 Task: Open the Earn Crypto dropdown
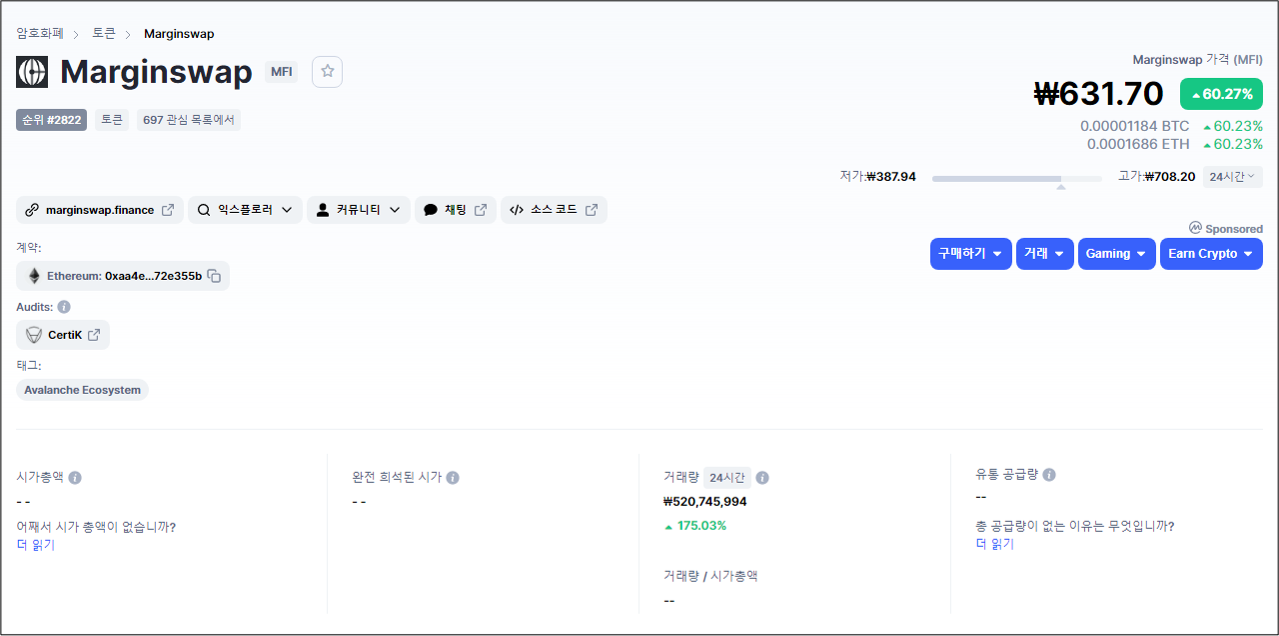[1210, 254]
